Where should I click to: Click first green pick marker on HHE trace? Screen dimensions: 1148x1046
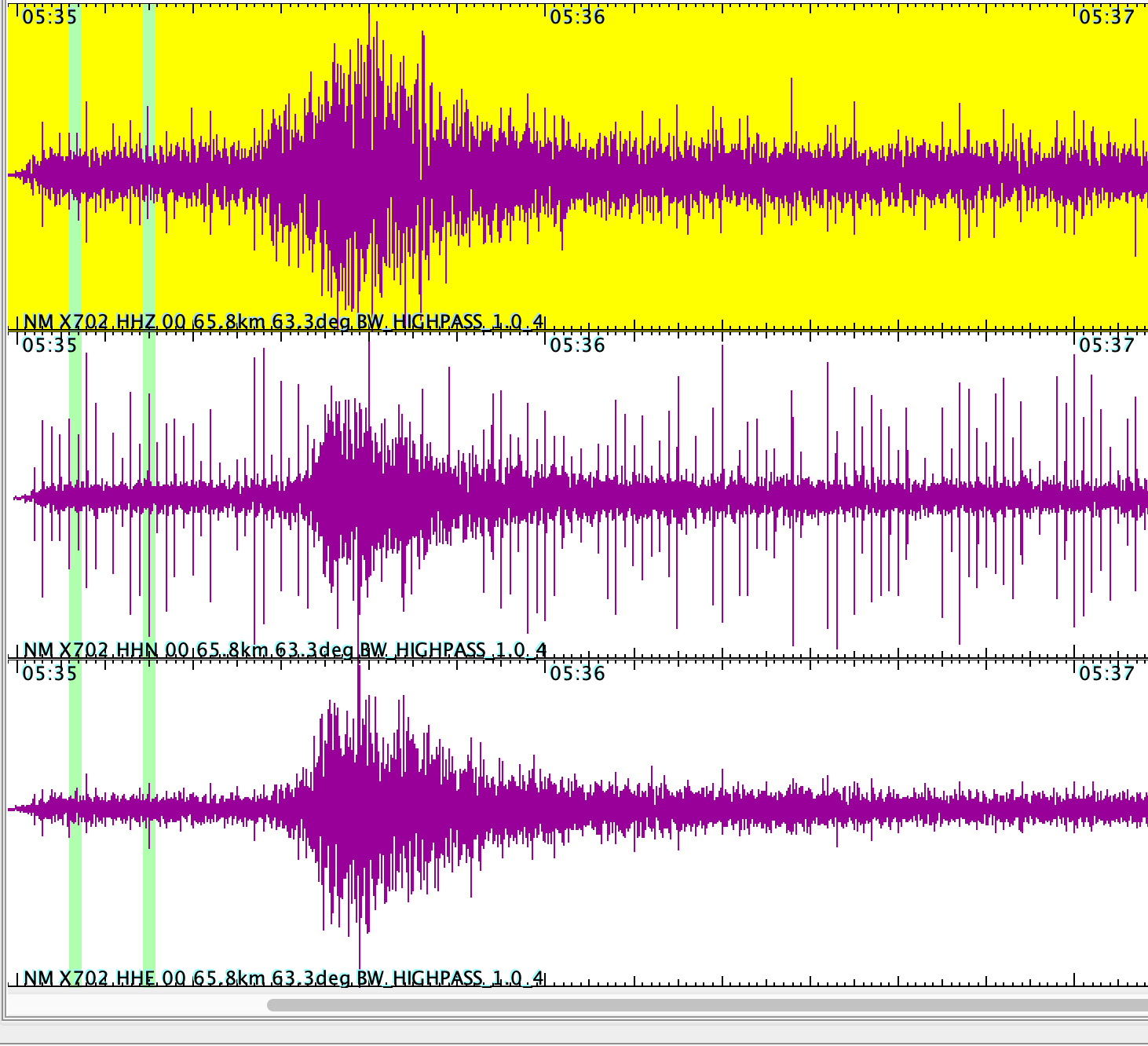tap(75, 824)
